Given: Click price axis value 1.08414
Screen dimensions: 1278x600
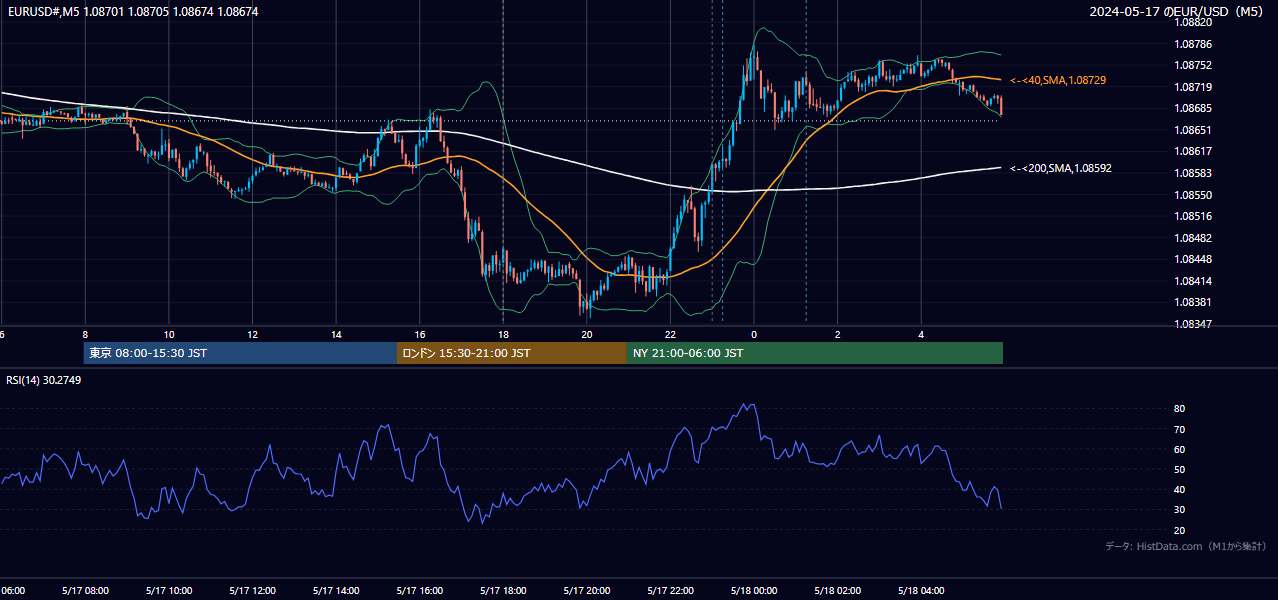Looking at the screenshot, I should coord(1193,282).
